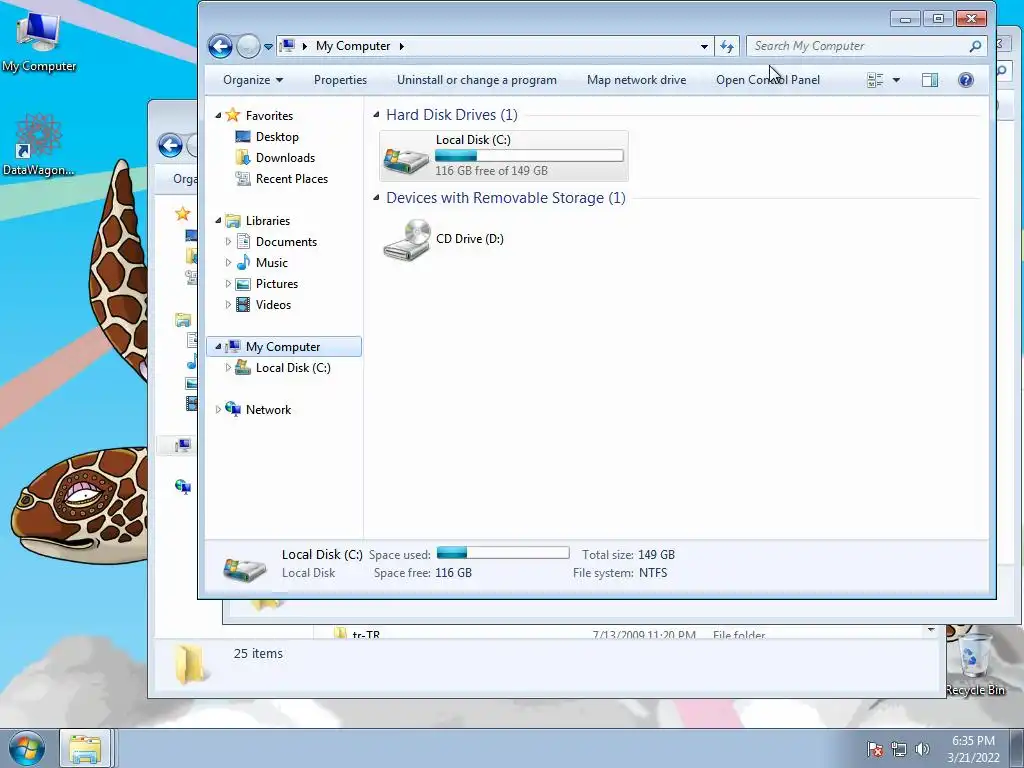Click the Hard Disk Drives (1) header

(452, 115)
